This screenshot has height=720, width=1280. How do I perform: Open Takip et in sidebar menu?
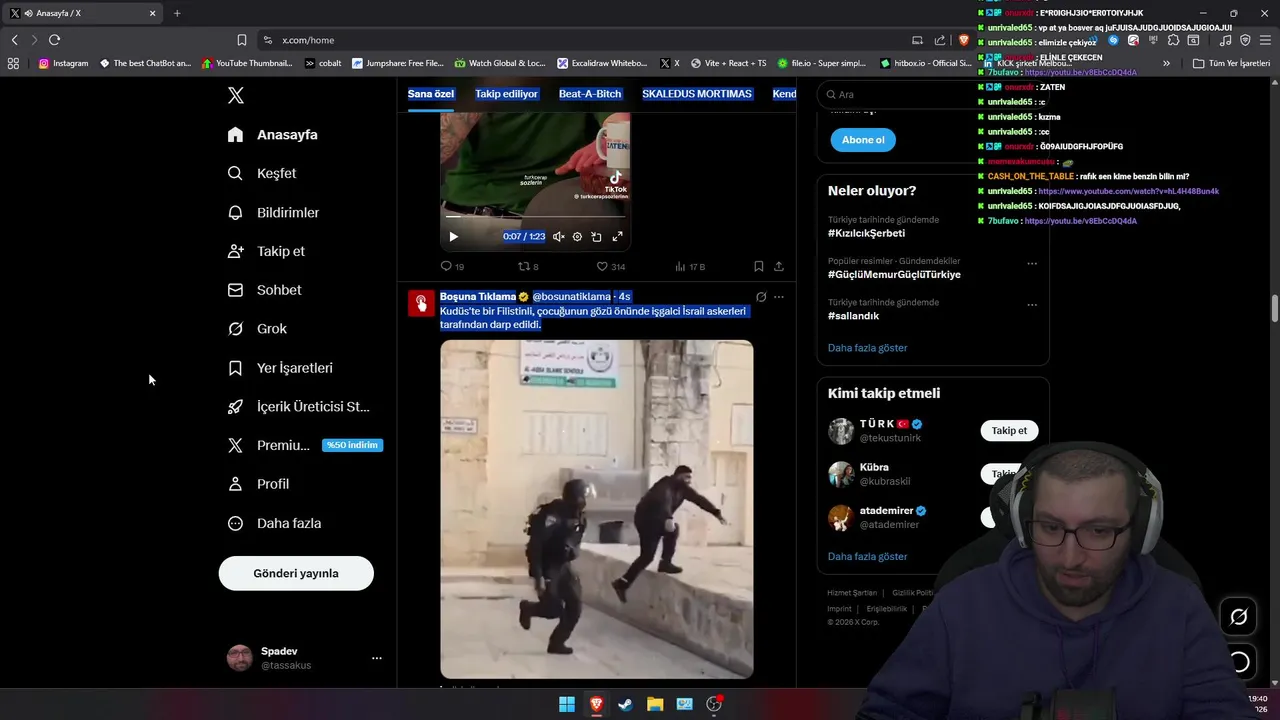click(x=266, y=251)
